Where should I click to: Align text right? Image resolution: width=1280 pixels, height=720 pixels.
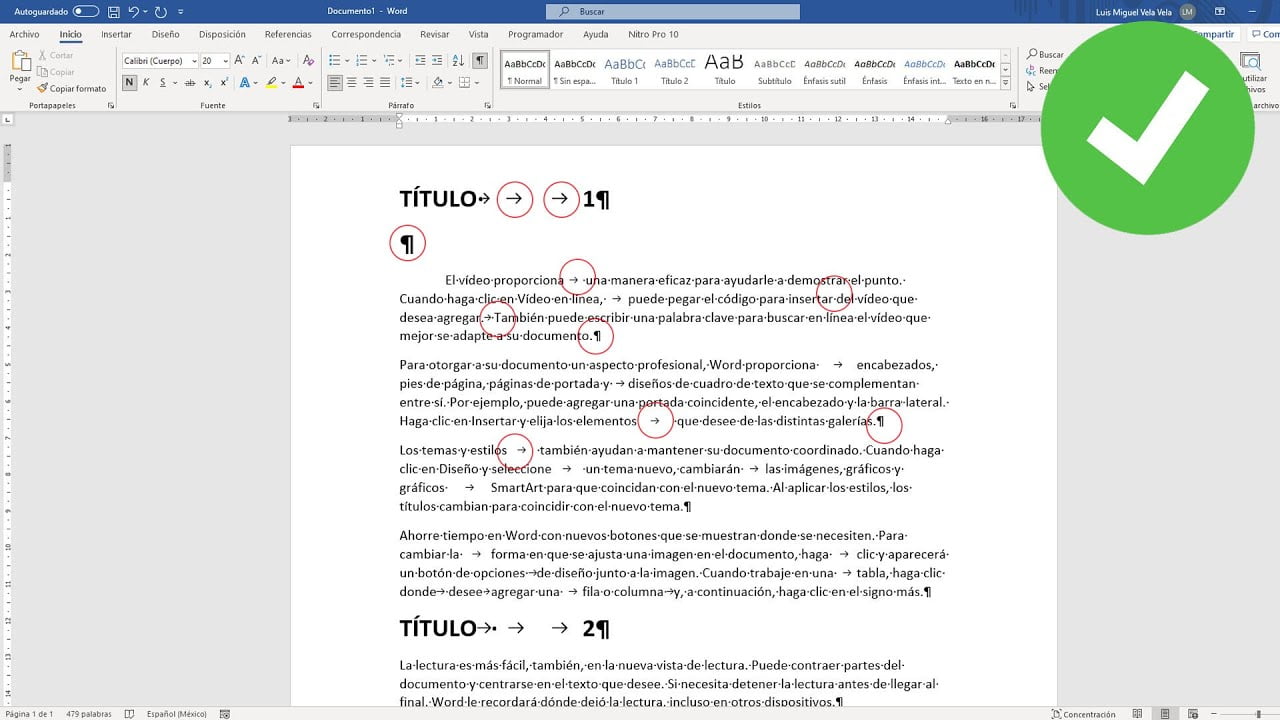point(369,82)
